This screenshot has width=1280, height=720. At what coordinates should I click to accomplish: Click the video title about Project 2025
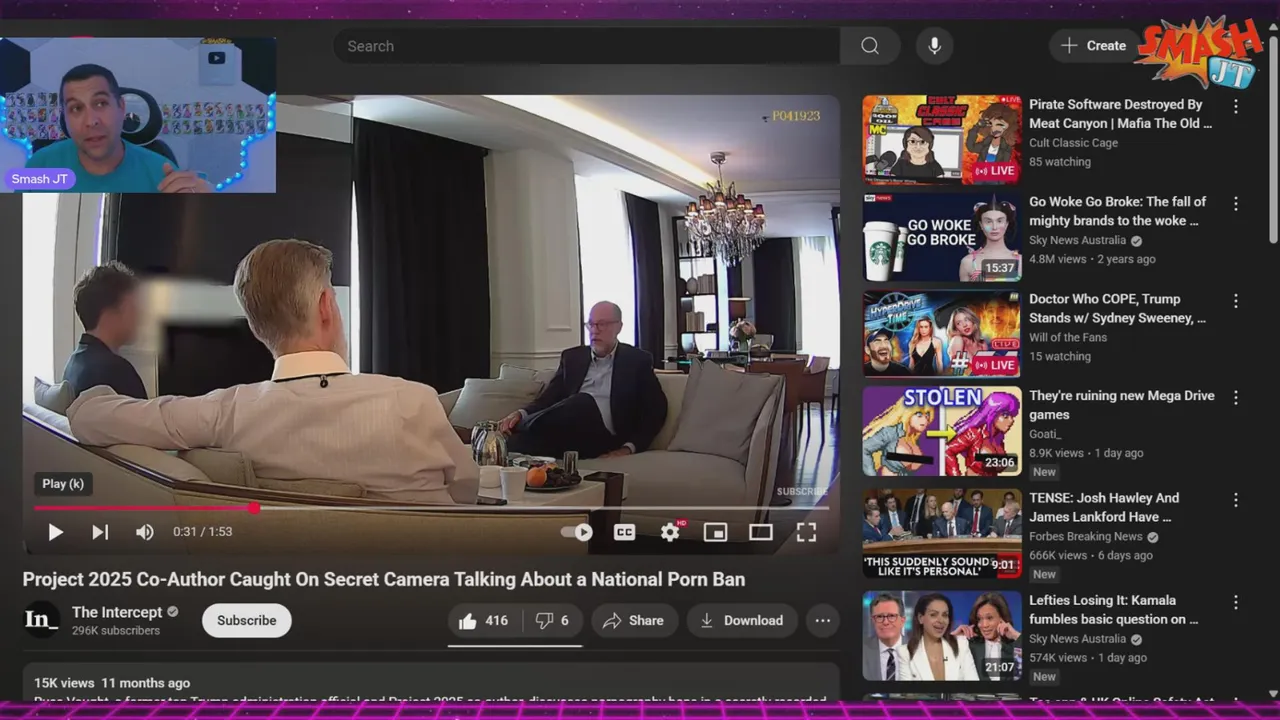(x=384, y=580)
